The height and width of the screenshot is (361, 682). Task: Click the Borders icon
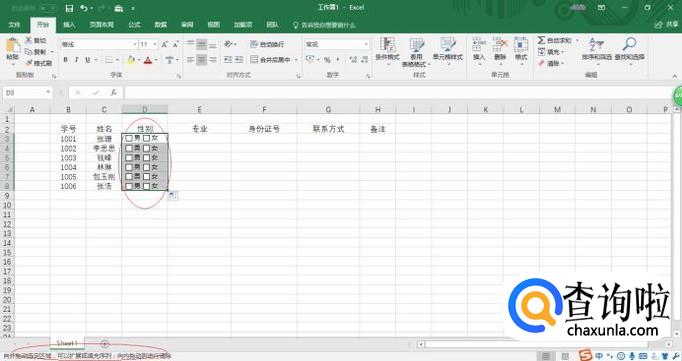pyautogui.click(x=109, y=60)
